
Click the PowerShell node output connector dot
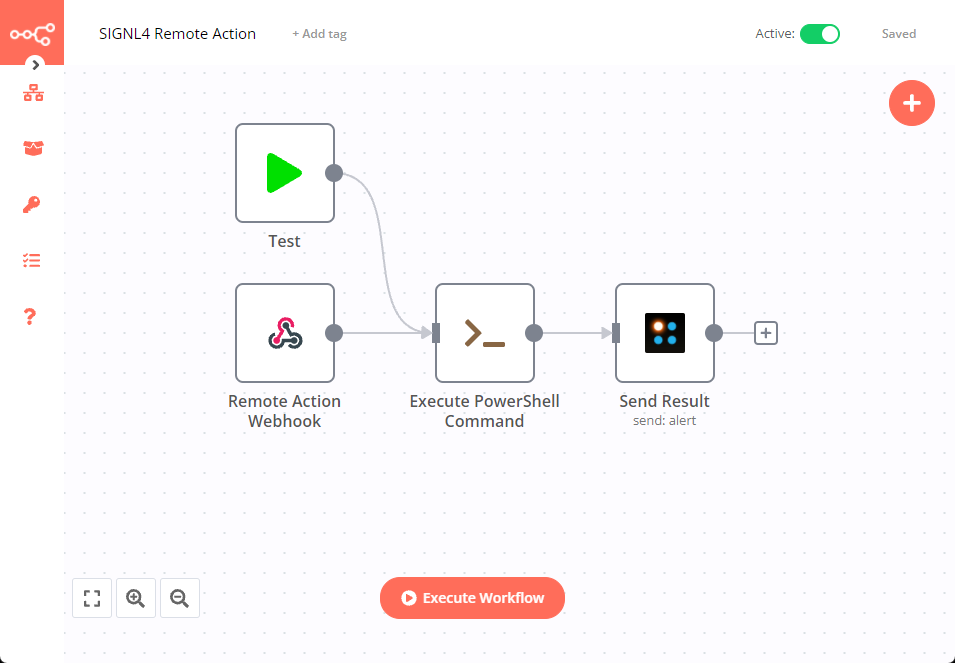click(534, 333)
